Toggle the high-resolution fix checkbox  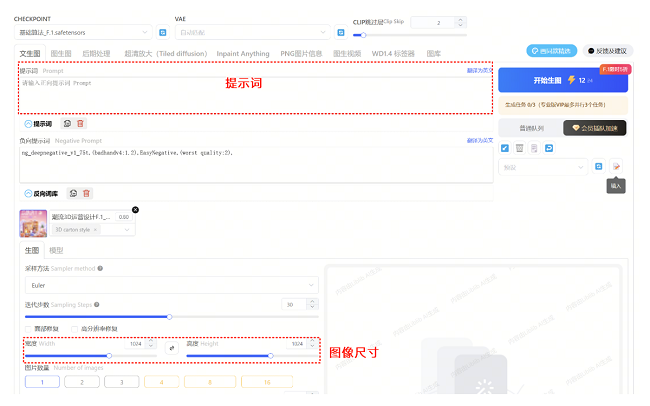74,328
